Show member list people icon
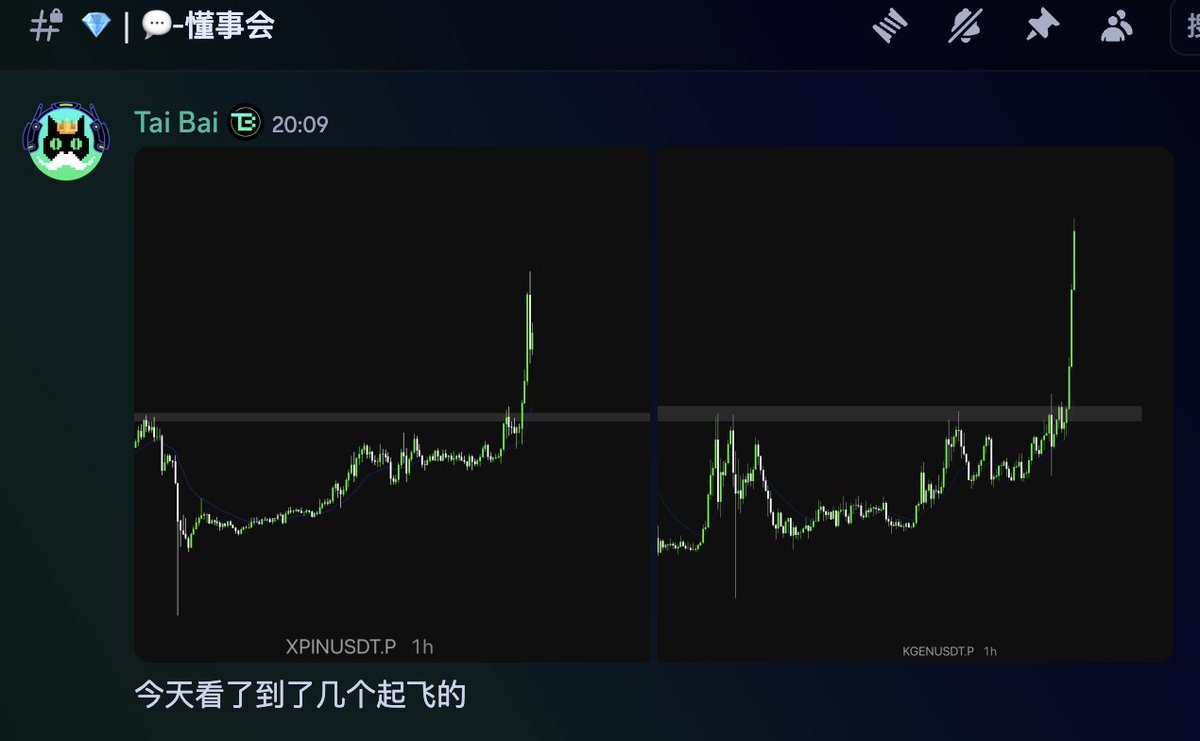The image size is (1200, 741). pyautogui.click(x=1116, y=26)
